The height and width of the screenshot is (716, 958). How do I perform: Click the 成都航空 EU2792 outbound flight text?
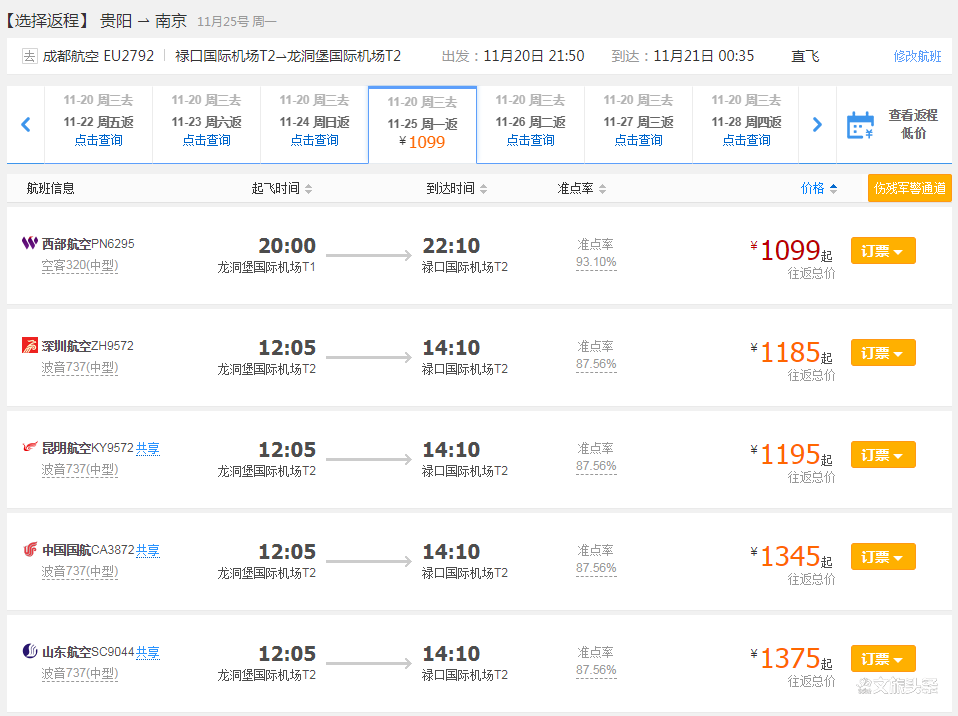pyautogui.click(x=98, y=56)
